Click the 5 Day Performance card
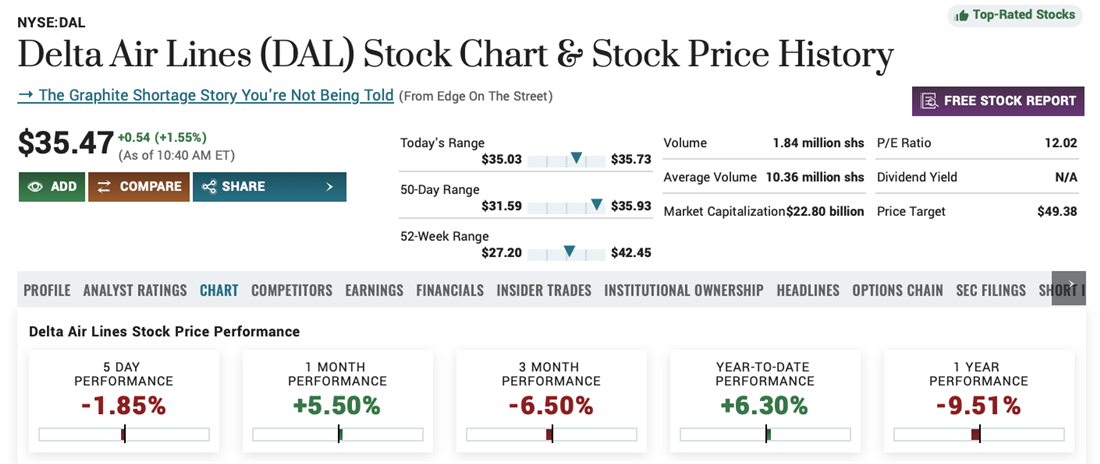The image size is (1100, 464). click(x=124, y=397)
